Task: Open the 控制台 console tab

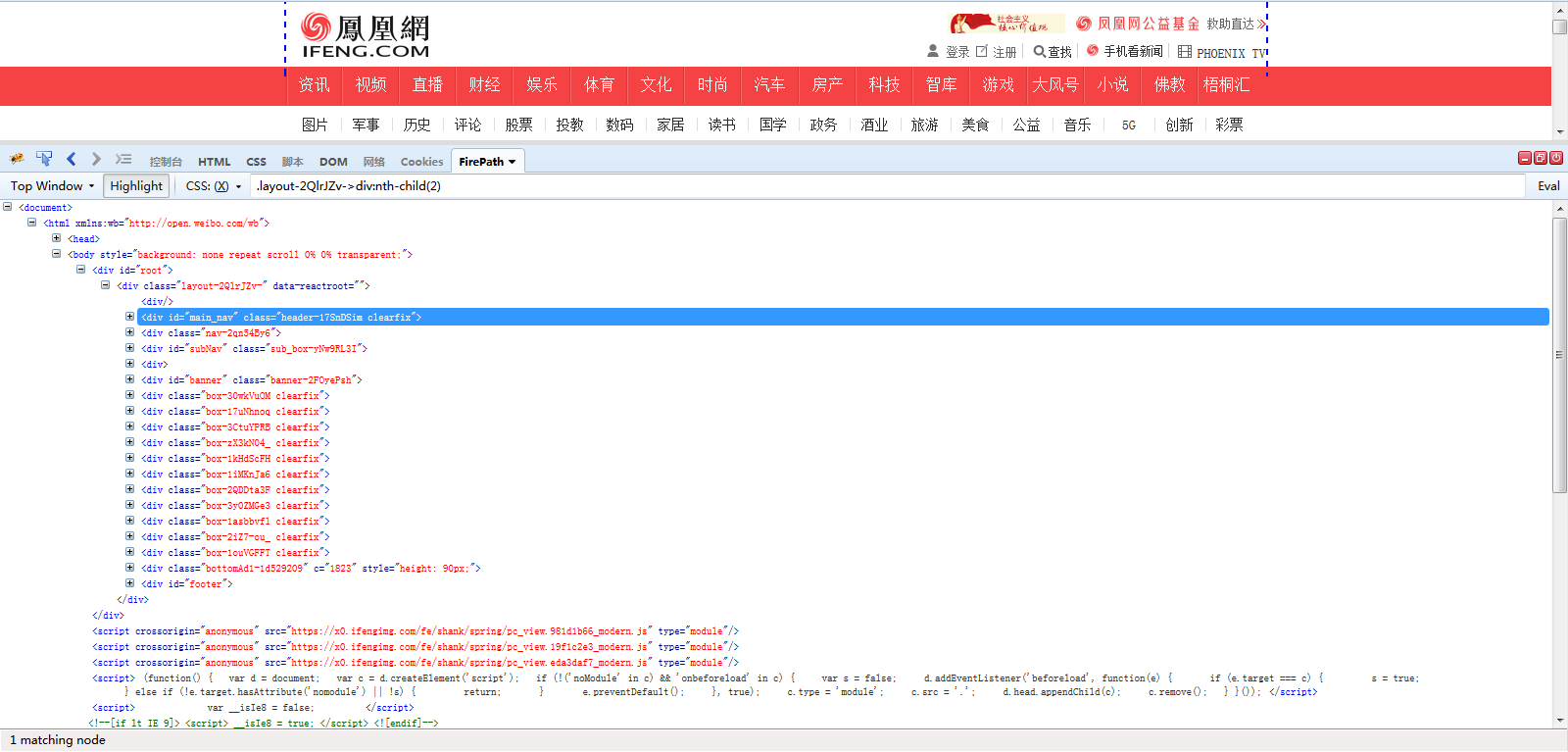Action: tap(166, 162)
